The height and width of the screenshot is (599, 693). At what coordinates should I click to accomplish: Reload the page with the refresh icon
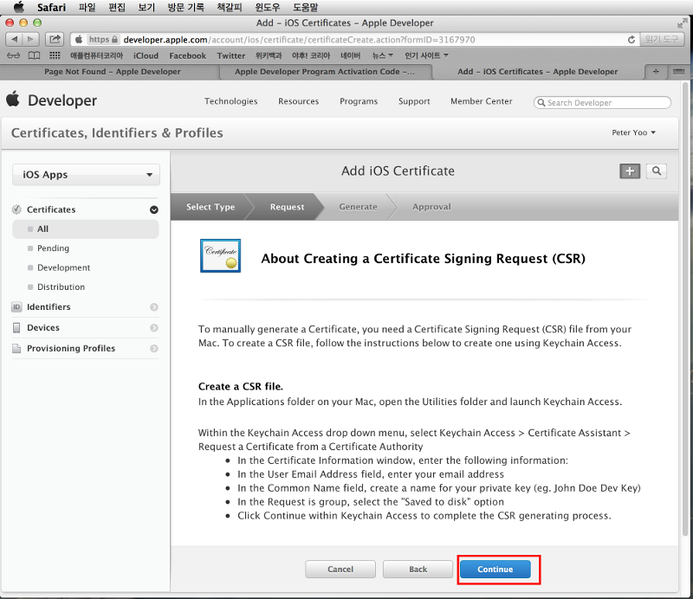click(631, 39)
